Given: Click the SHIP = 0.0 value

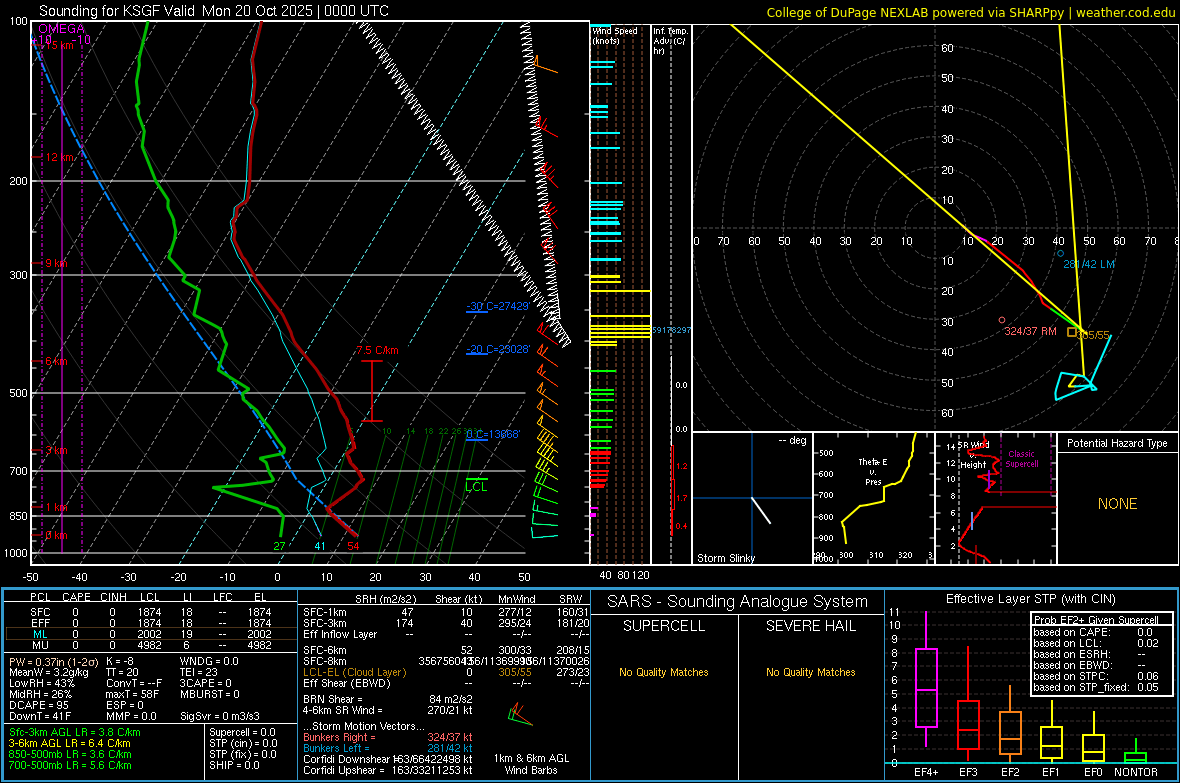Looking at the screenshot, I should pyautogui.click(x=234, y=765).
